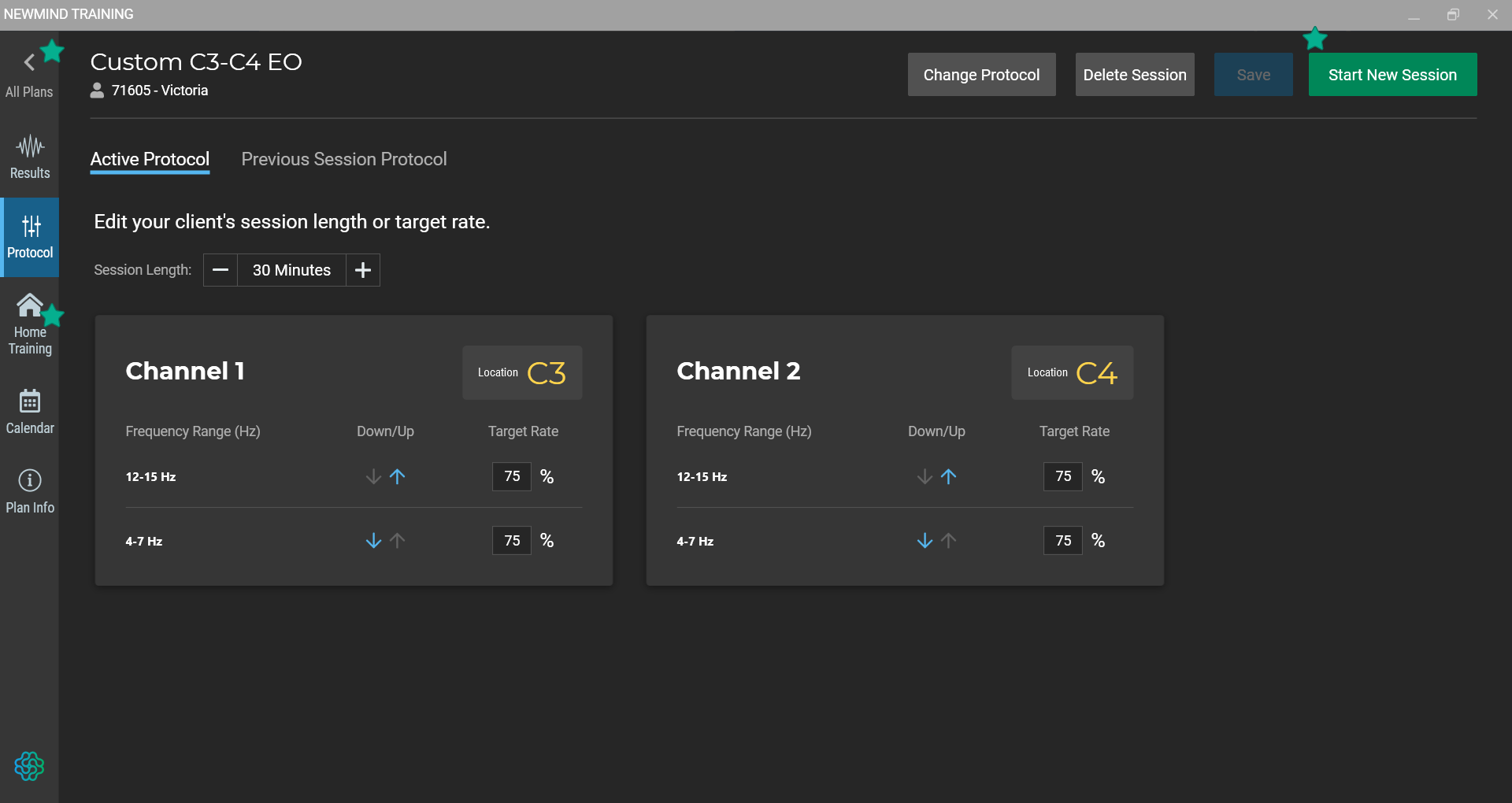Image resolution: width=1512 pixels, height=803 pixels.
Task: Set Channel 1 12-15 Hz direction down
Action: click(x=373, y=476)
